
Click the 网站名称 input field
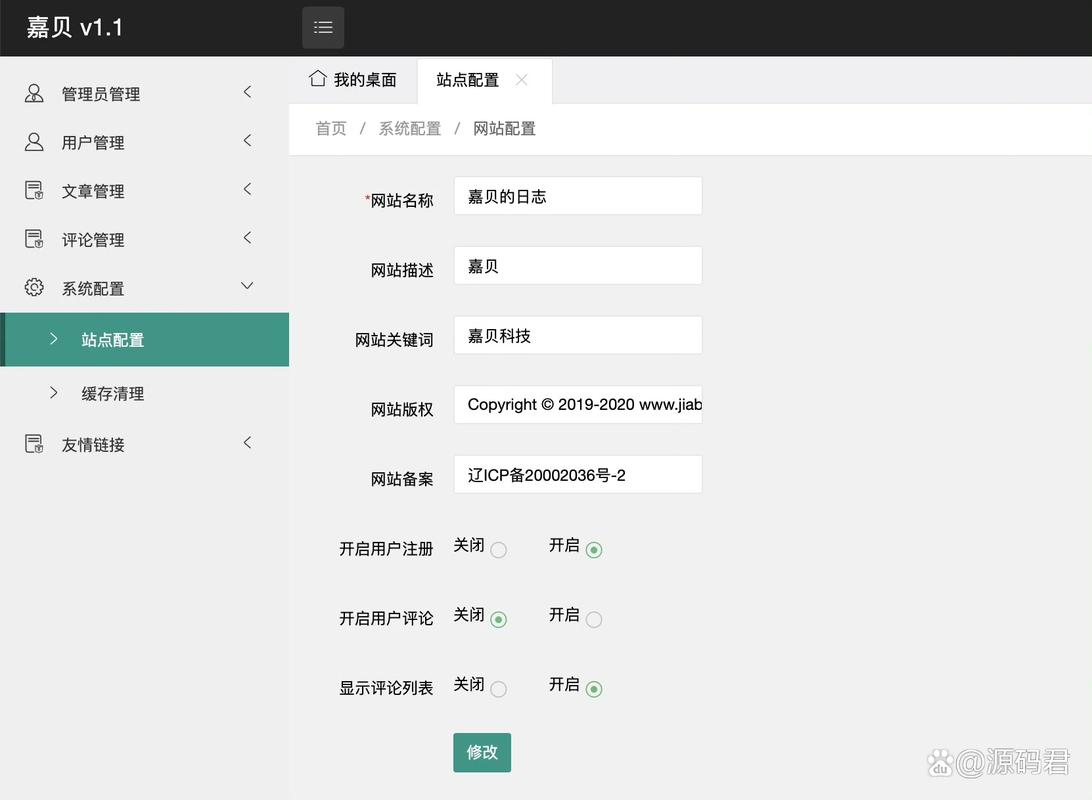click(x=577, y=196)
